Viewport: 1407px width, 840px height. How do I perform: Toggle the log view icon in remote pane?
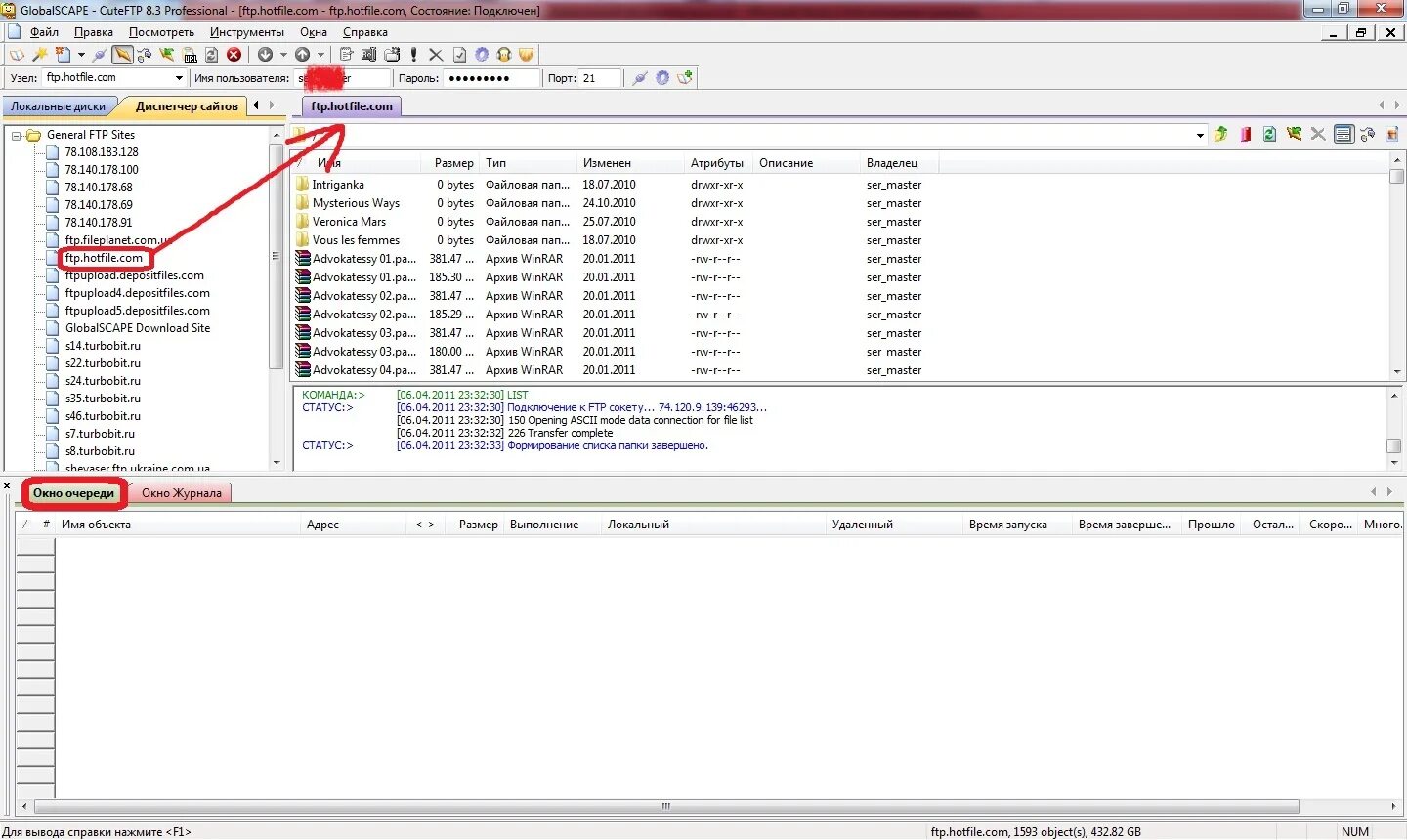coord(1343,135)
